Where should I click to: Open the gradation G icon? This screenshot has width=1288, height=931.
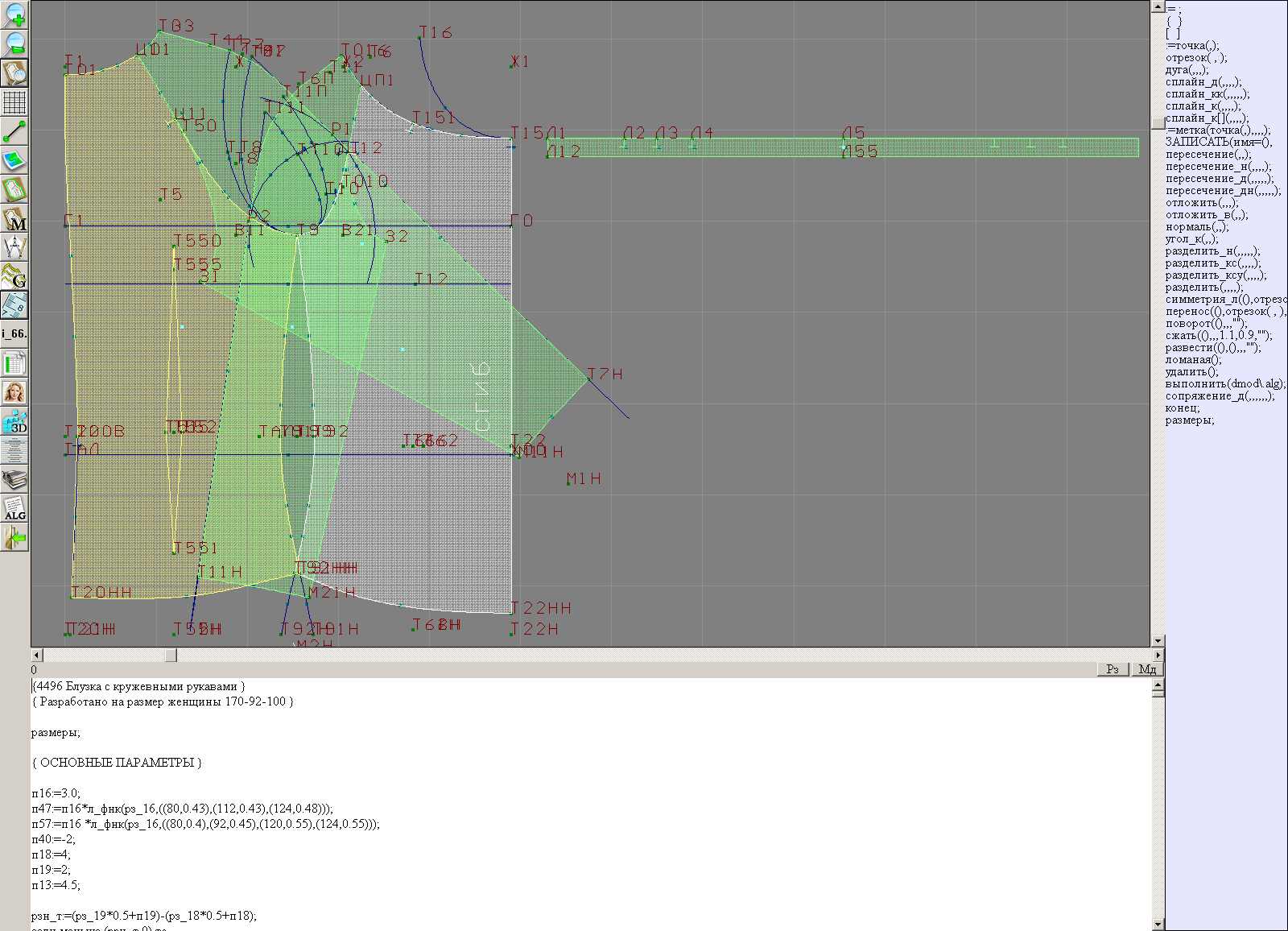click(x=14, y=276)
